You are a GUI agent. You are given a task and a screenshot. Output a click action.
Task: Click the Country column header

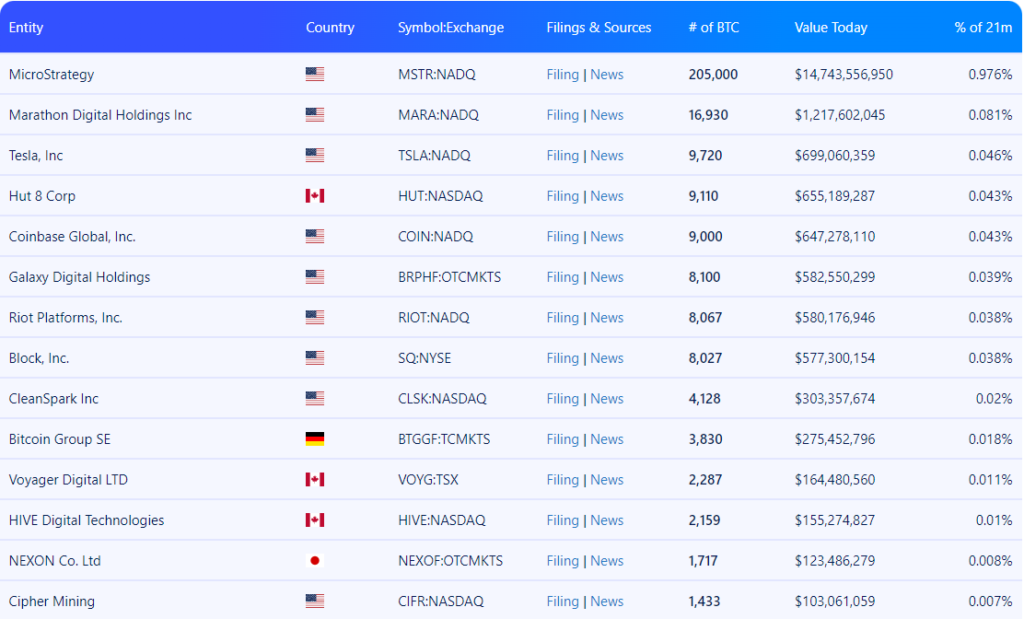coord(330,27)
